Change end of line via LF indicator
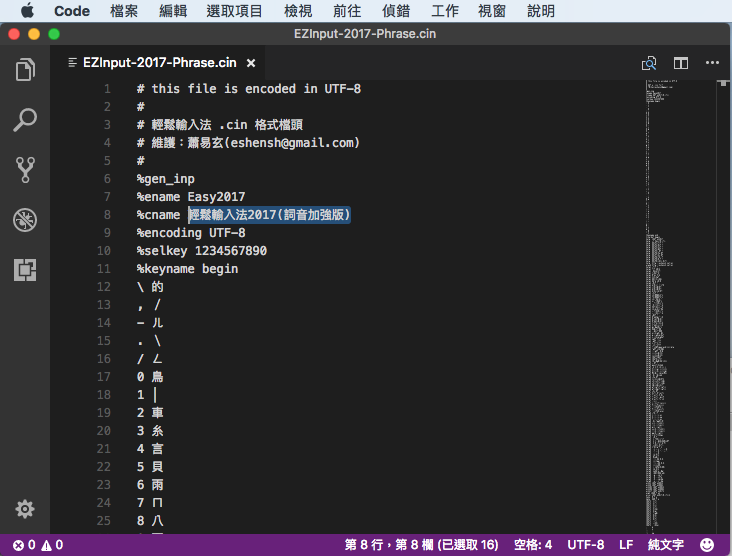Image resolution: width=732 pixels, height=556 pixels. click(626, 545)
